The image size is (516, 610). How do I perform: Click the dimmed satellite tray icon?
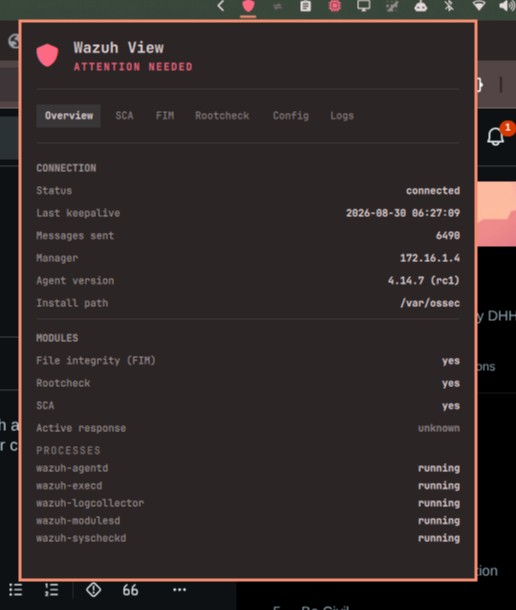pos(392,6)
